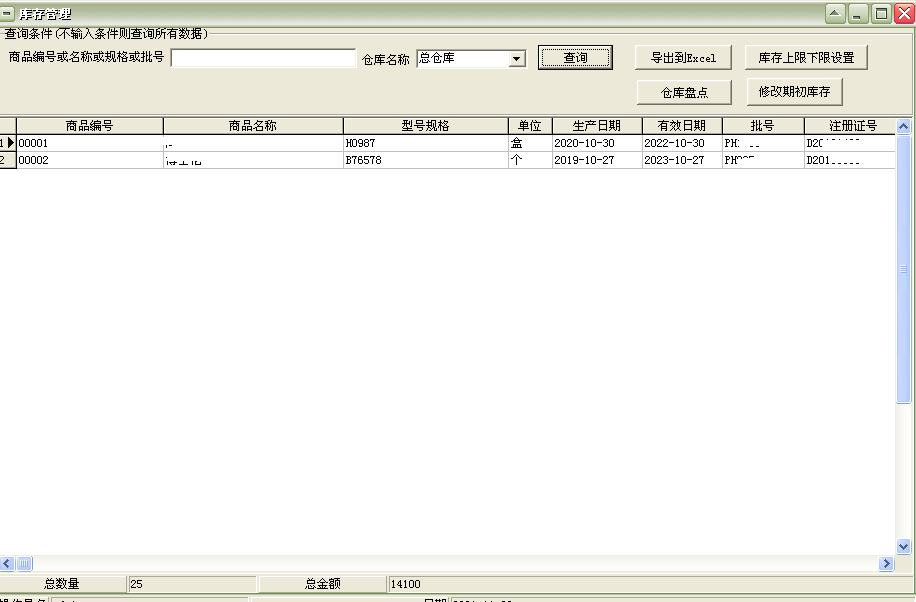Select 总仓库 combo box value
The image size is (916, 602).
tap(463, 58)
